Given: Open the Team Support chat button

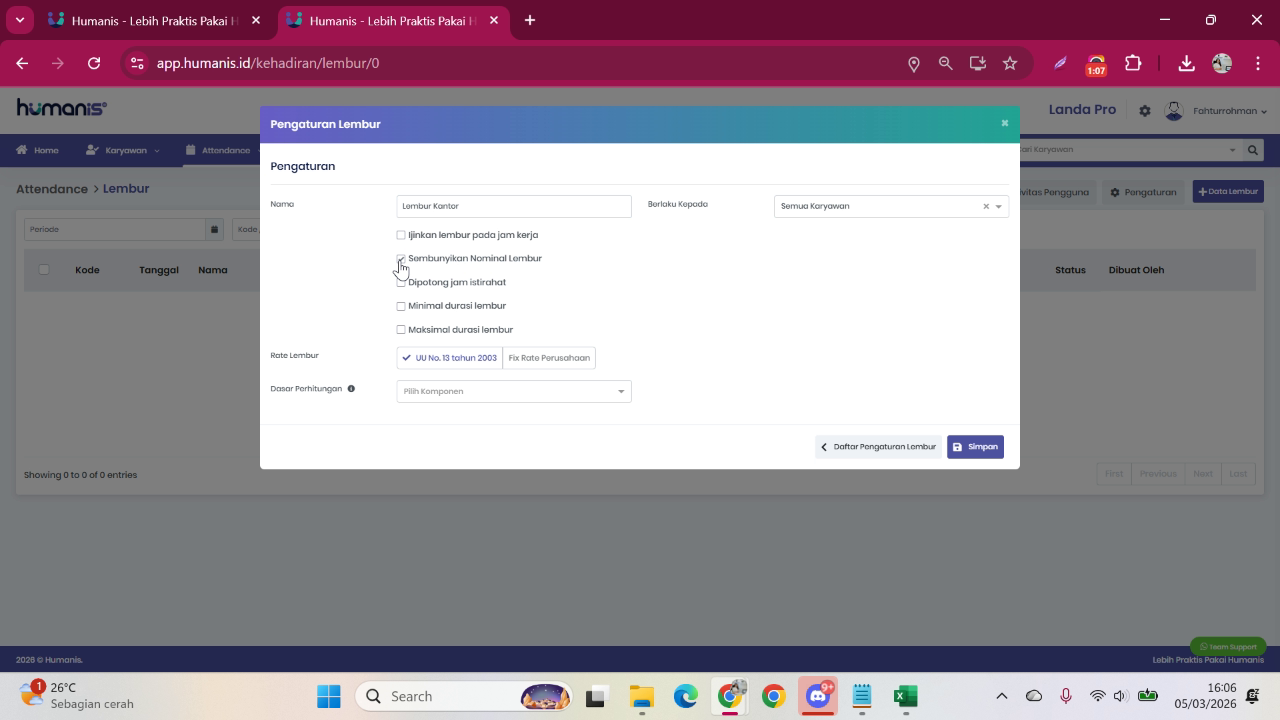Looking at the screenshot, I should pyautogui.click(x=1228, y=647).
